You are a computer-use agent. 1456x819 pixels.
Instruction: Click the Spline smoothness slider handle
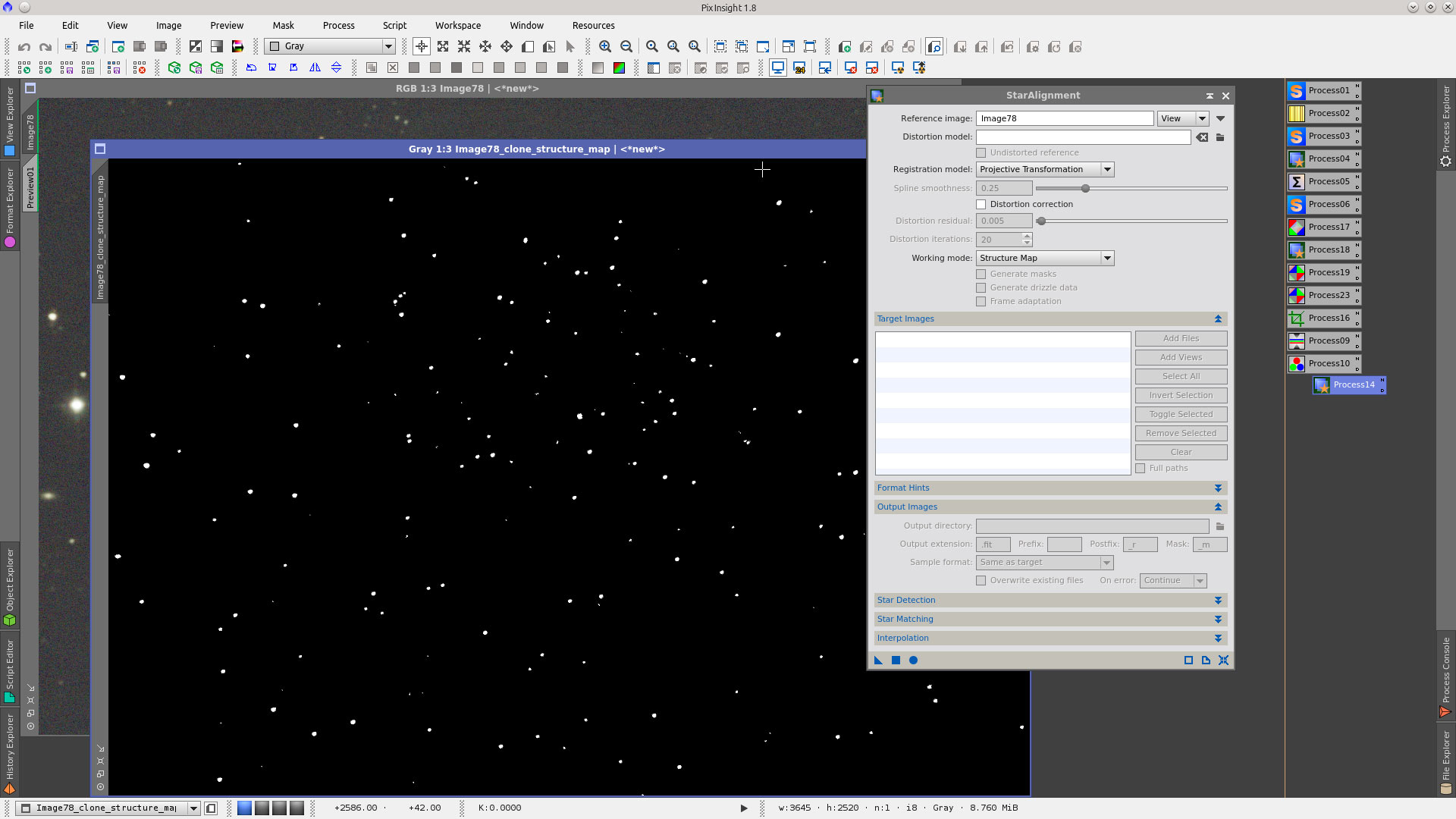pyautogui.click(x=1085, y=189)
